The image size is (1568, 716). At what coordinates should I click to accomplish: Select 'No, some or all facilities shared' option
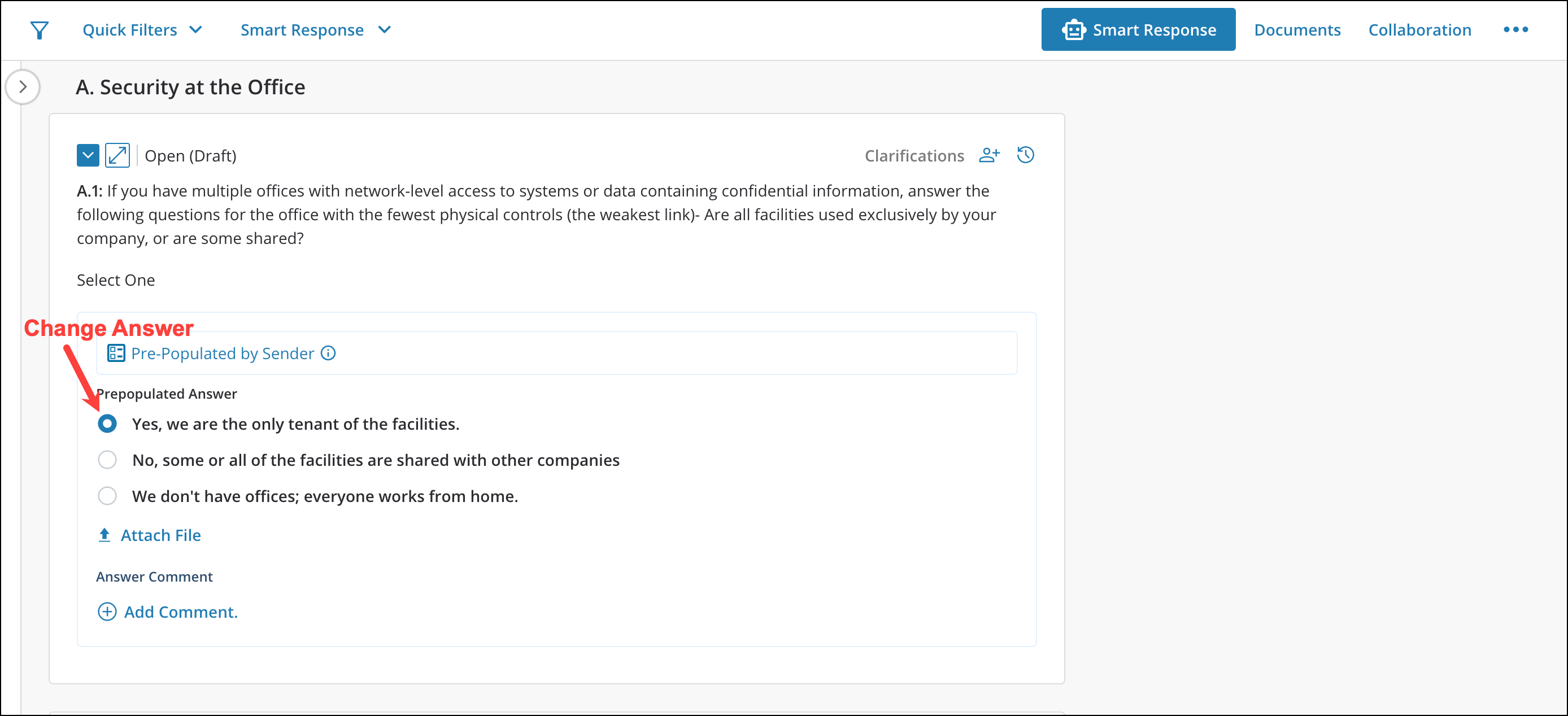pyautogui.click(x=107, y=460)
